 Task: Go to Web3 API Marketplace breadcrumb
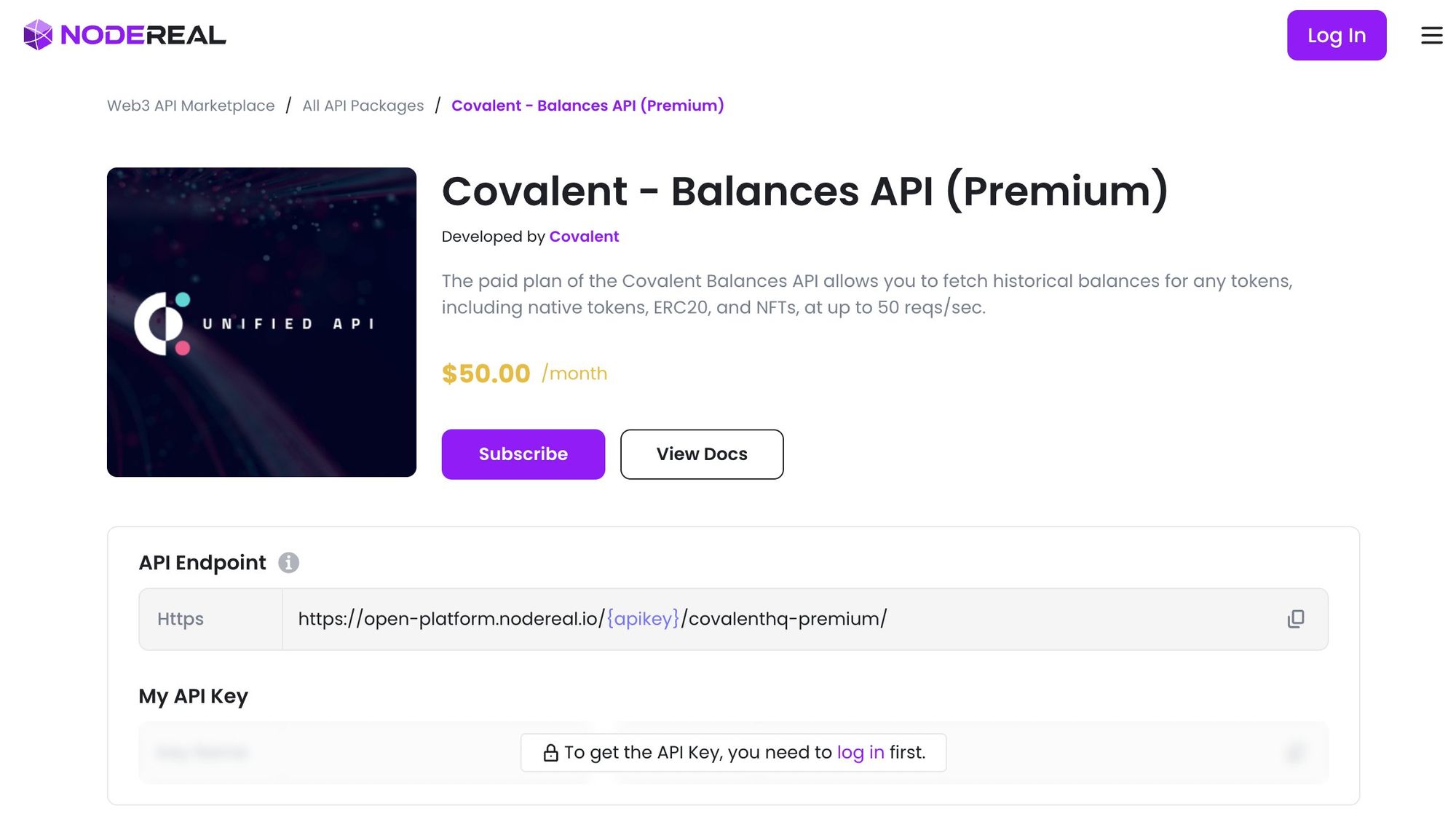[191, 106]
